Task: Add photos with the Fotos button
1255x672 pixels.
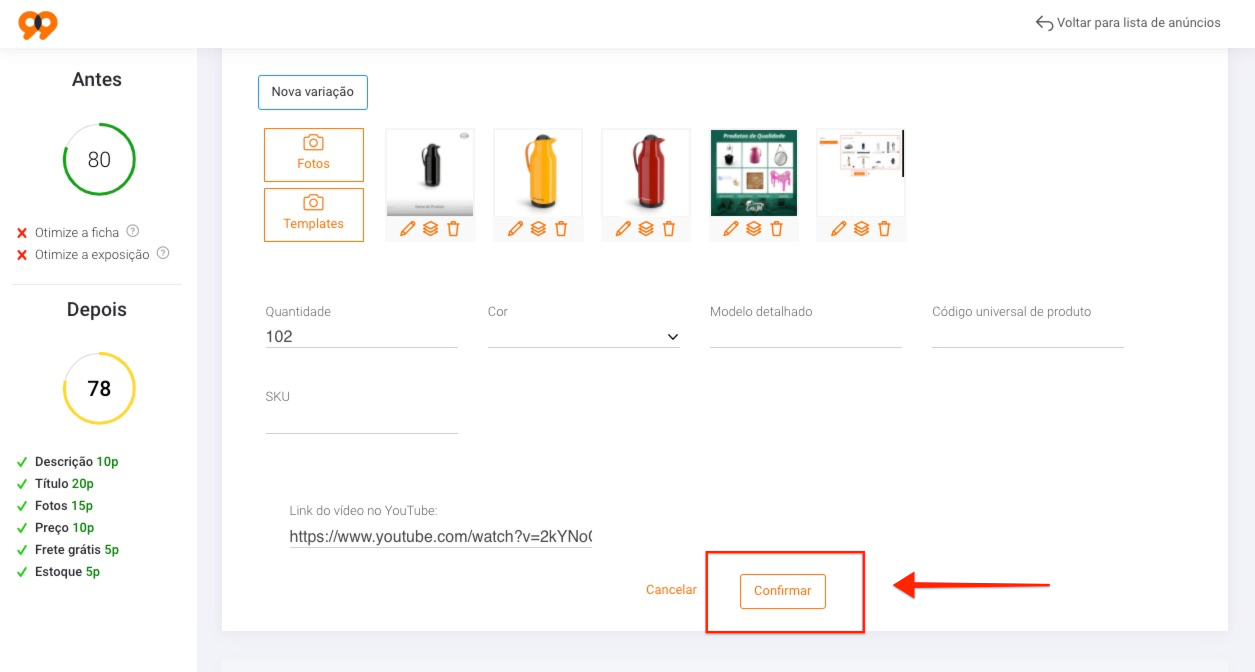Action: [314, 155]
